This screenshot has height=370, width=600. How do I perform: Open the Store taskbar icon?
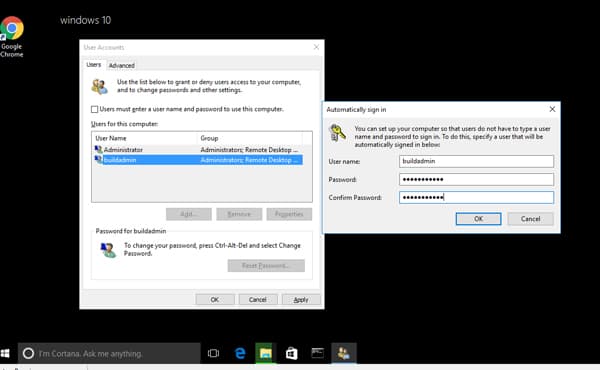tap(291, 353)
